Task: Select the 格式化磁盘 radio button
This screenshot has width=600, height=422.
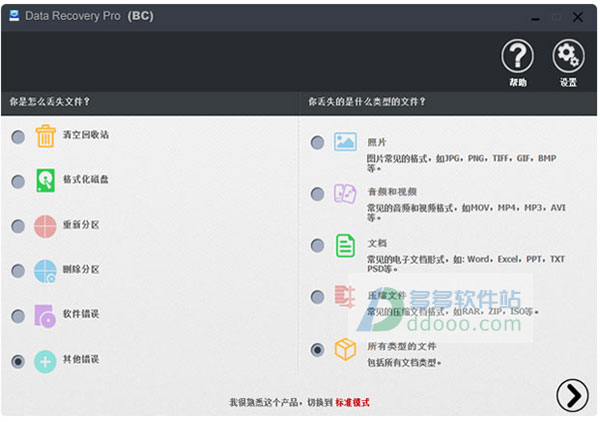Action: 18,181
